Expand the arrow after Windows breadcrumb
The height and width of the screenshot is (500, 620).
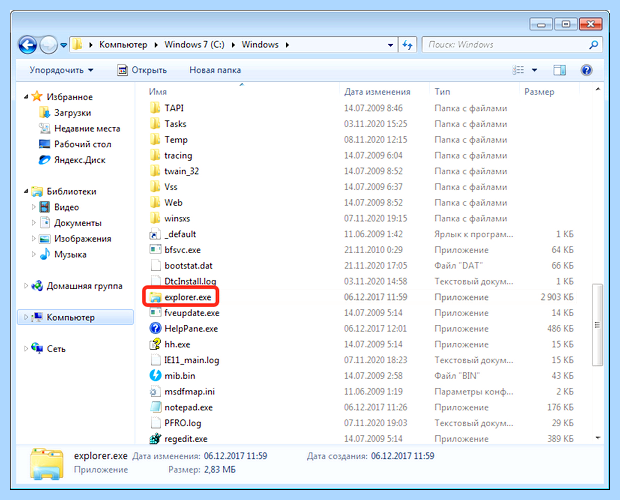(x=287, y=45)
